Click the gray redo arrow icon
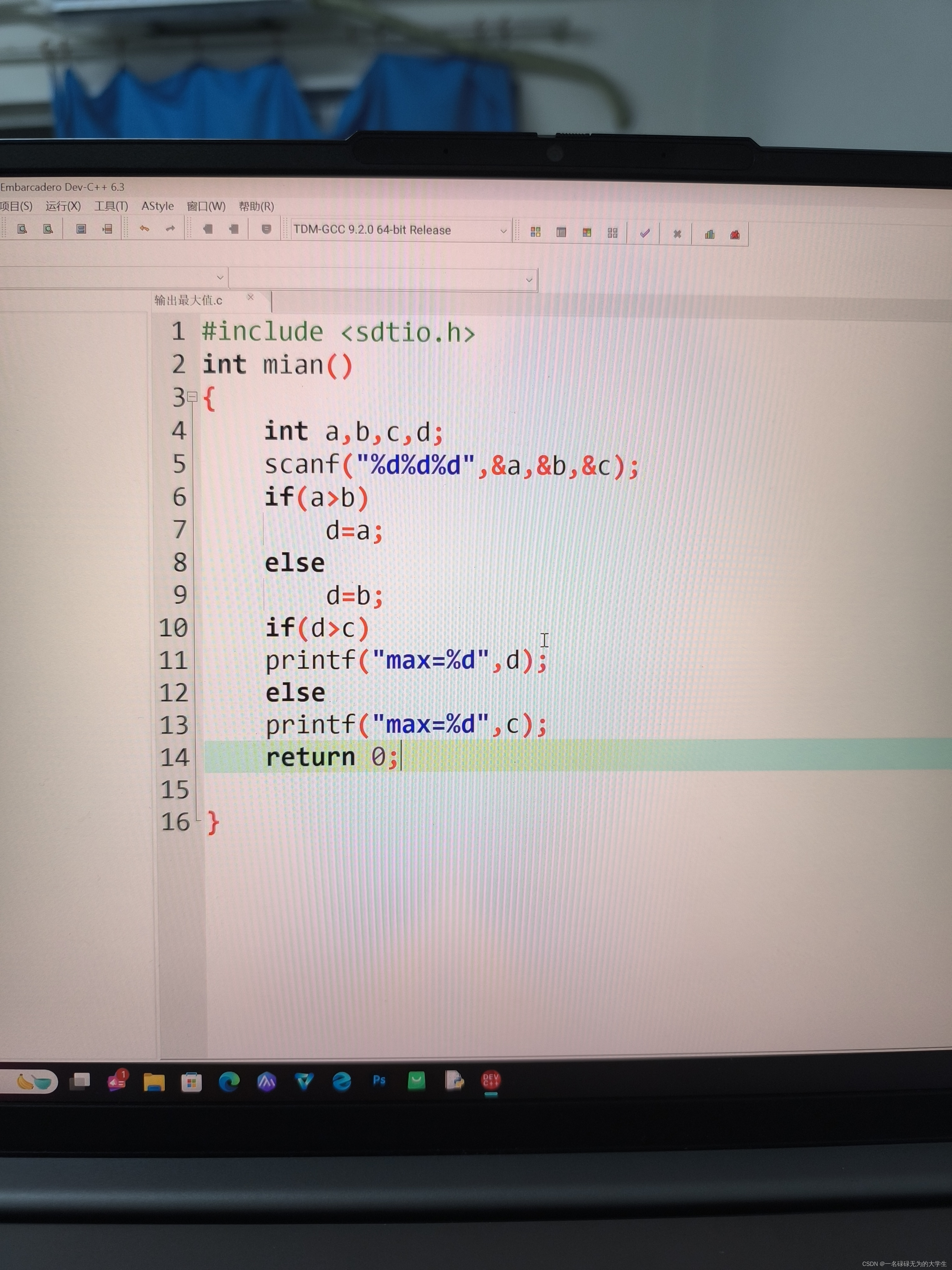The image size is (952, 1270). [x=170, y=228]
